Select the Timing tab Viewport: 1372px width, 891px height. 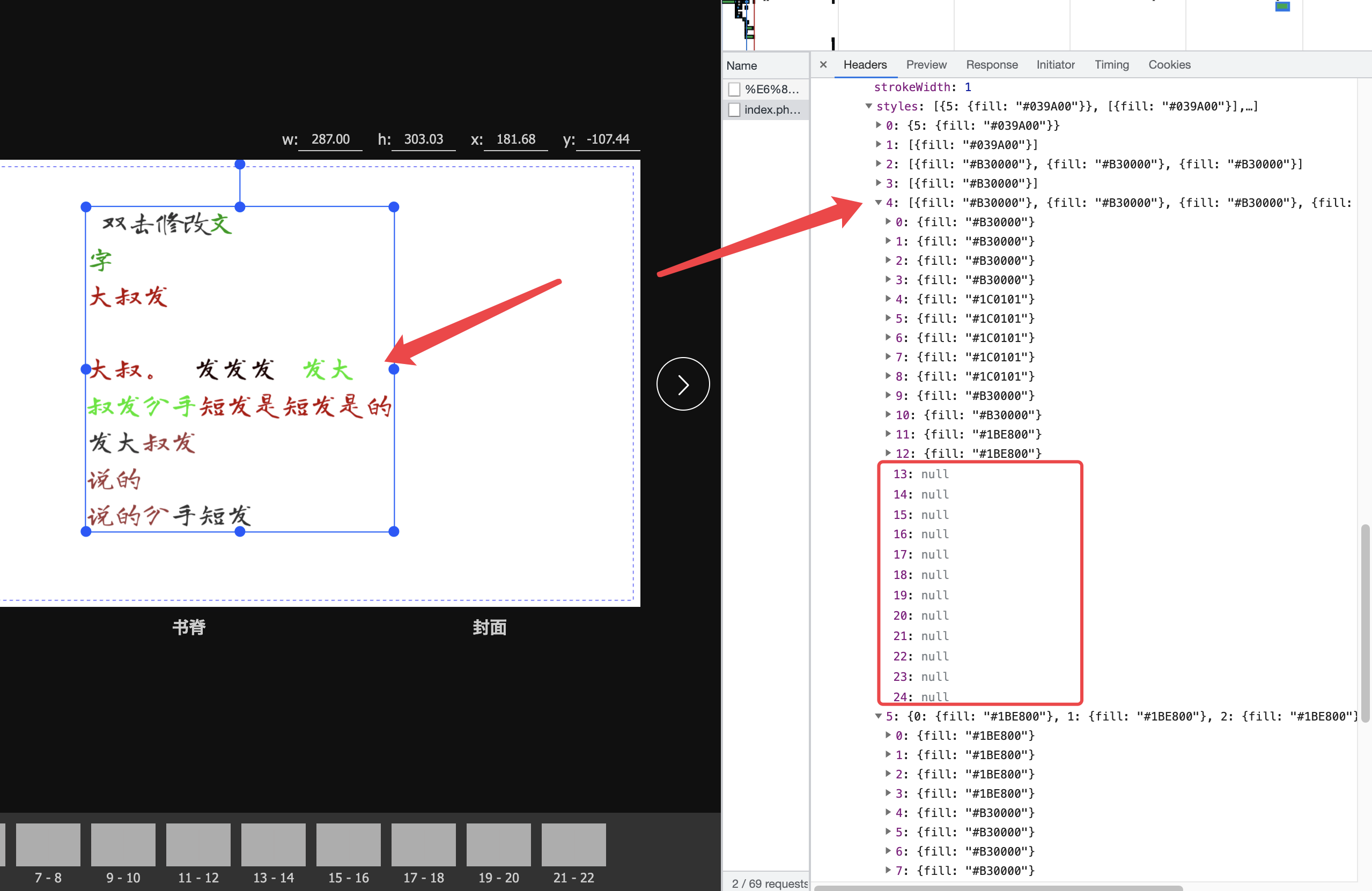pos(1111,64)
